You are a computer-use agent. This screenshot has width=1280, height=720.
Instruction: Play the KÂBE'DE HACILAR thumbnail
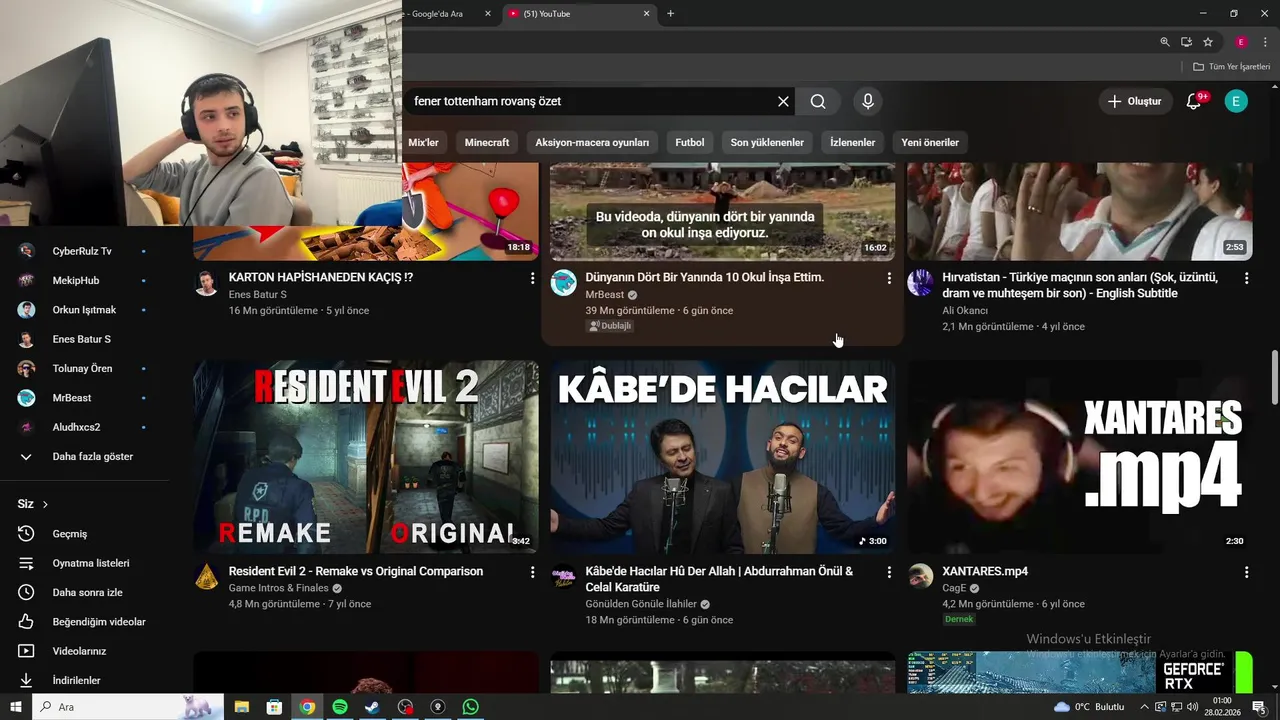click(723, 457)
